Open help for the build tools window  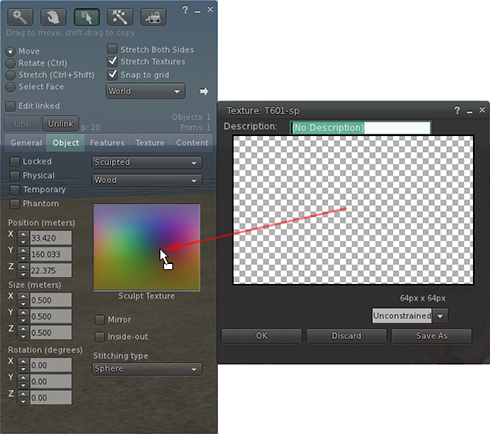(185, 10)
